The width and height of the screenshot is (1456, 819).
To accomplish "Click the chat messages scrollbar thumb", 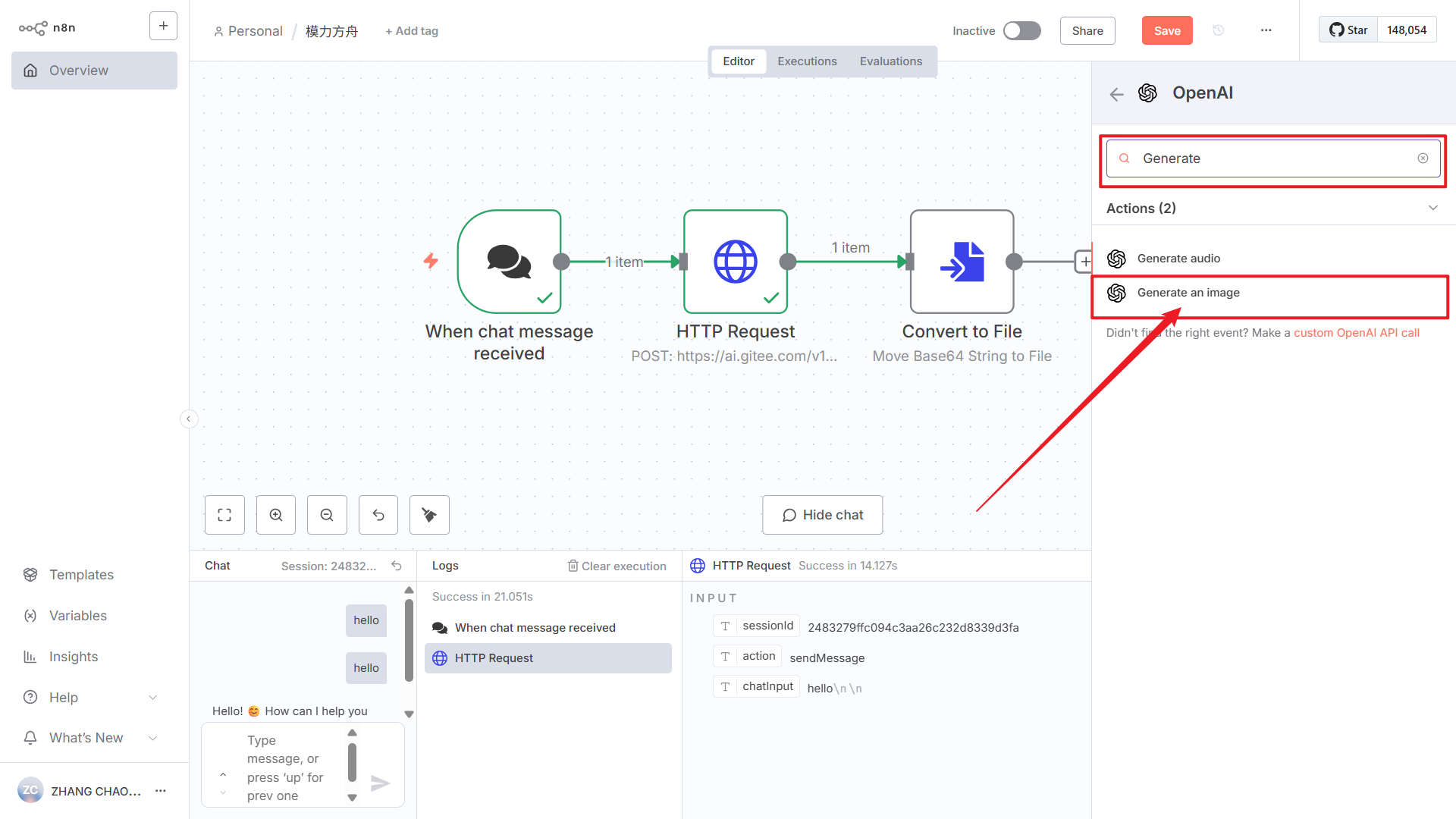I will pos(409,641).
